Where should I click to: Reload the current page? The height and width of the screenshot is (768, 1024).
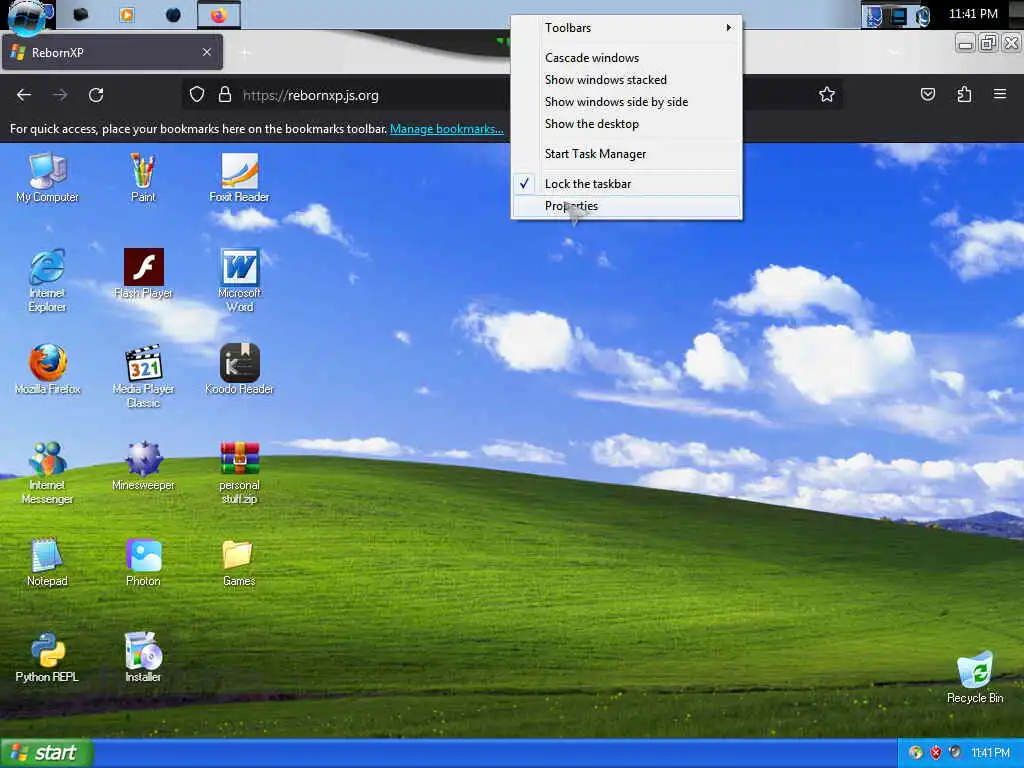[96, 95]
